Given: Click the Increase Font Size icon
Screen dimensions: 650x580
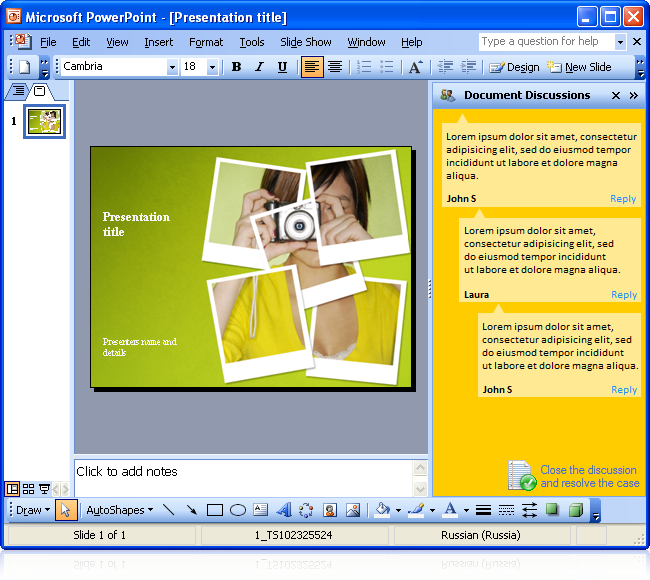Looking at the screenshot, I should tap(415, 67).
